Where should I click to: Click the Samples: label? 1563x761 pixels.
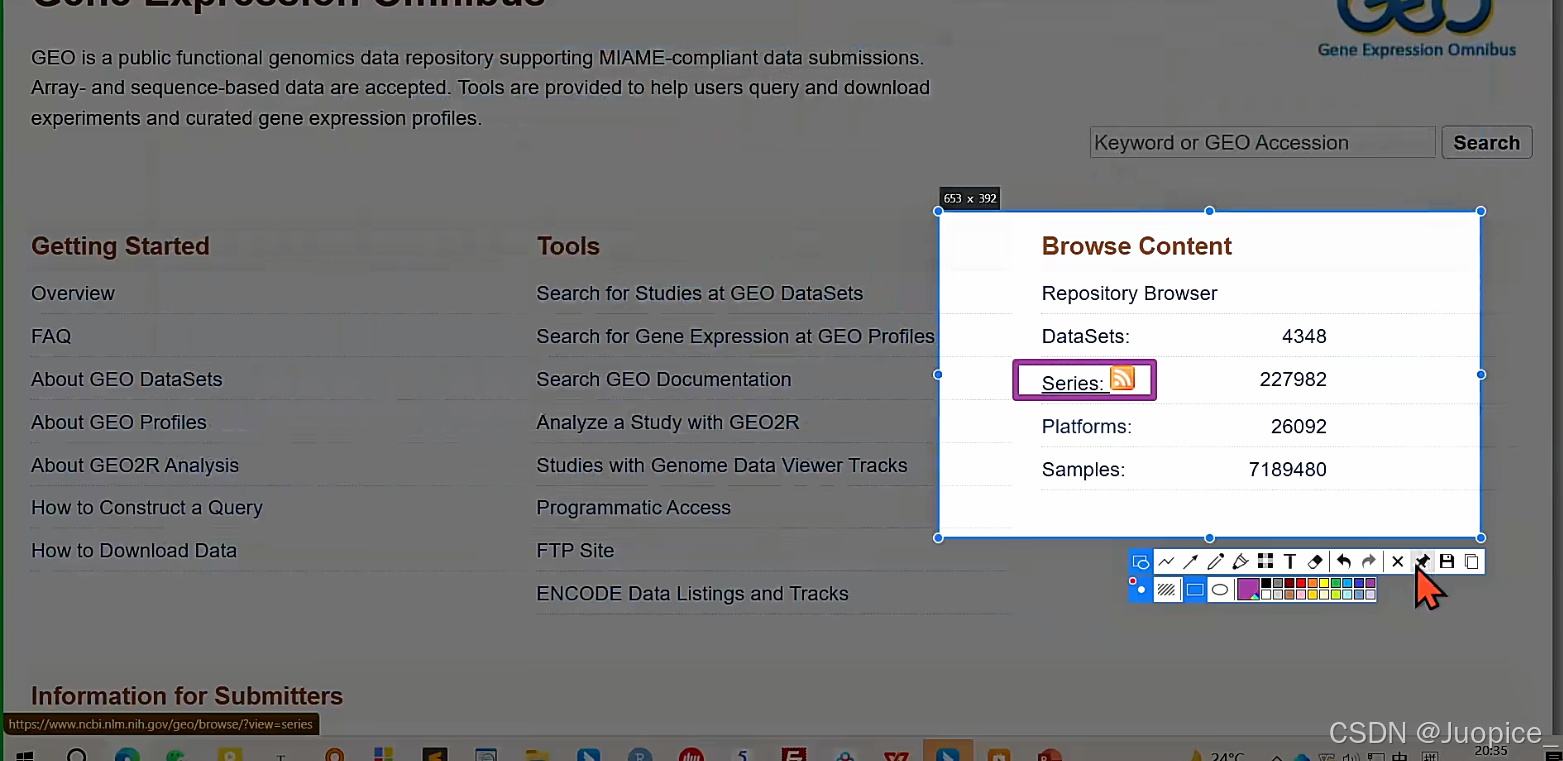(1083, 469)
